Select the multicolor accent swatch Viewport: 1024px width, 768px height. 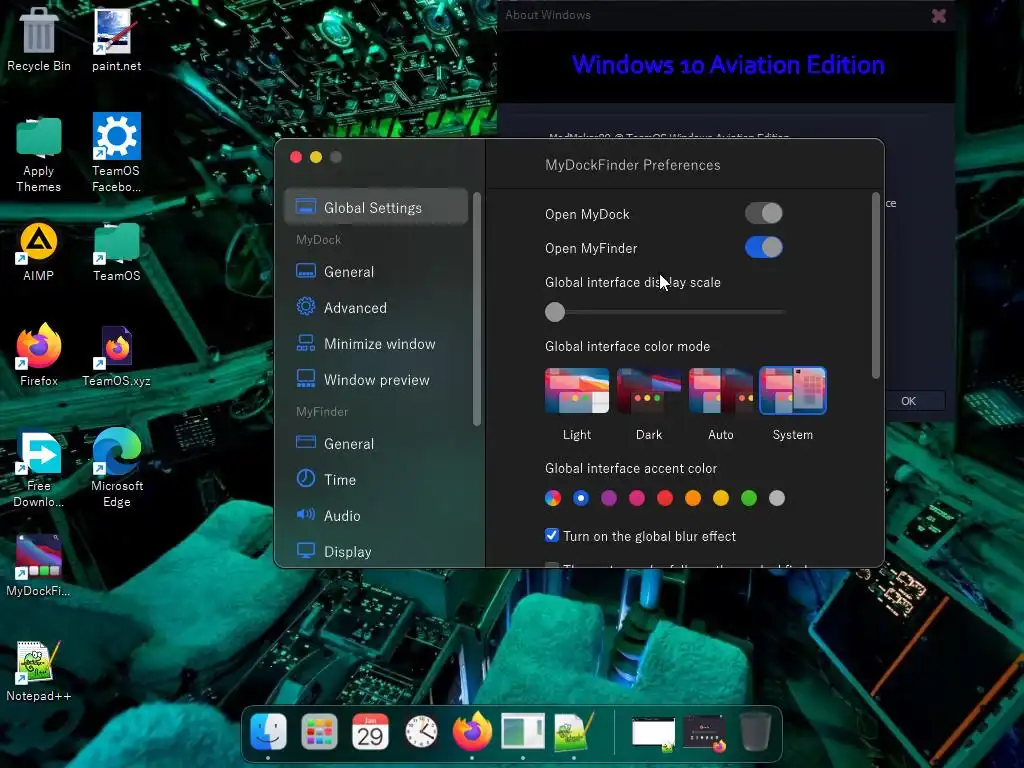pos(552,498)
